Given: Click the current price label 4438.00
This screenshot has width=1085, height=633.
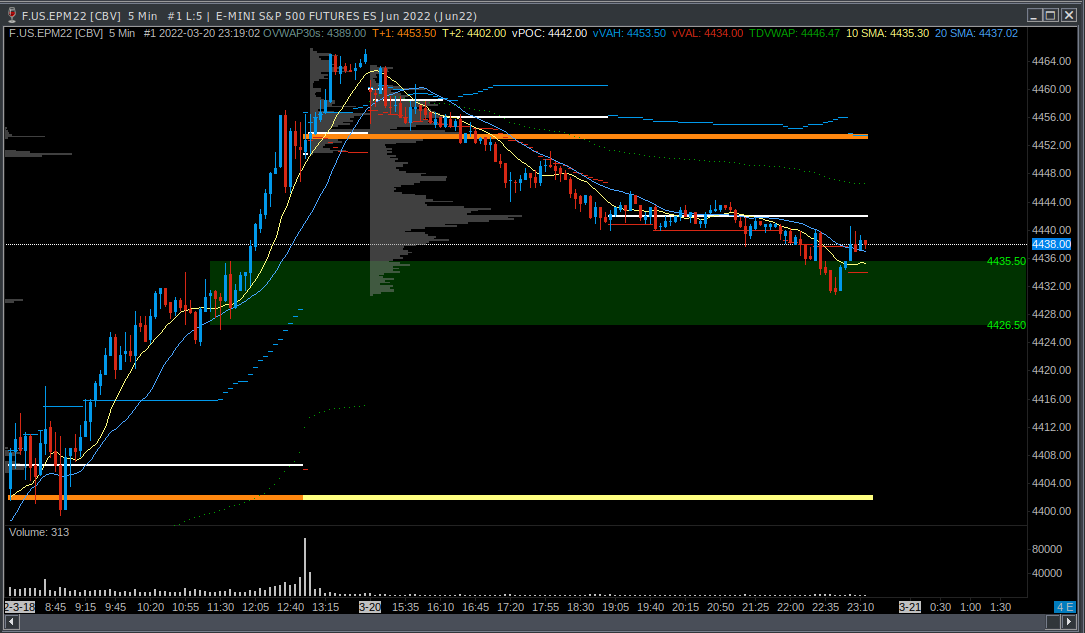Looking at the screenshot, I should pos(1051,244).
